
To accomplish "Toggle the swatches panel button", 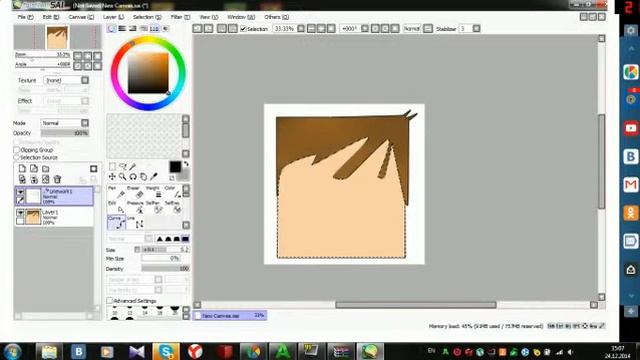I will pos(154,29).
